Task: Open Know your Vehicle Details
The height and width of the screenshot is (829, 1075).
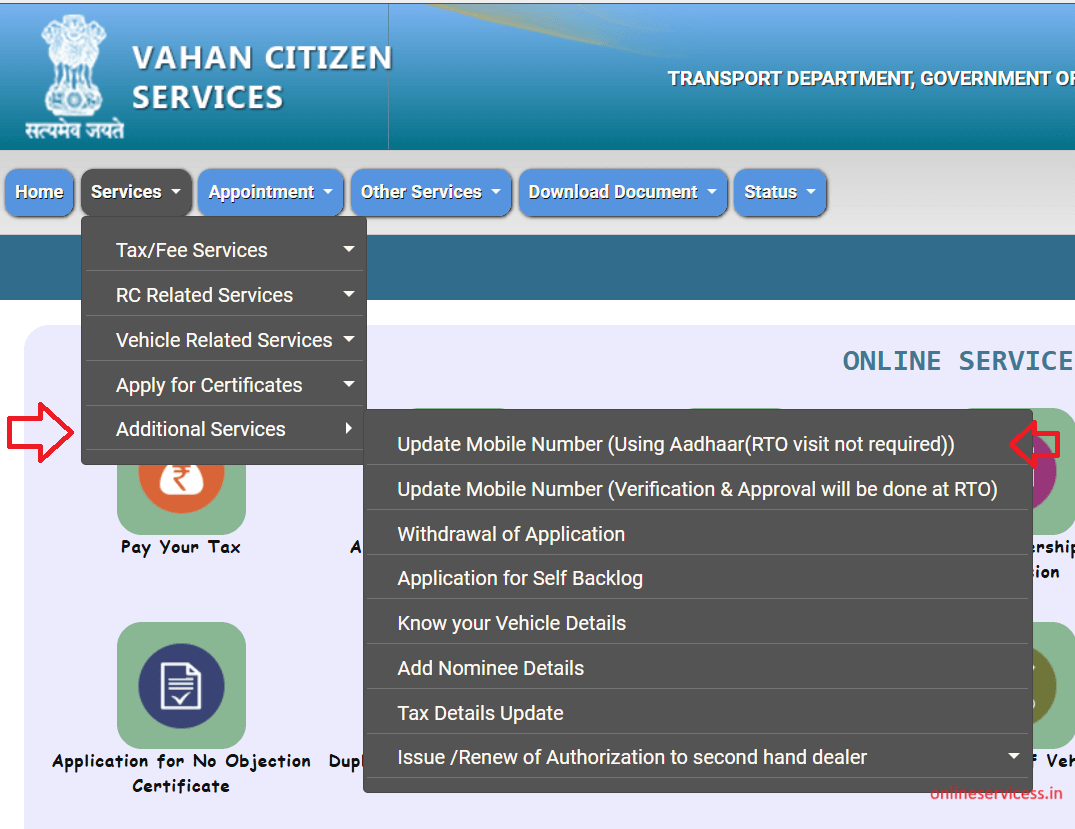Action: (x=698, y=623)
